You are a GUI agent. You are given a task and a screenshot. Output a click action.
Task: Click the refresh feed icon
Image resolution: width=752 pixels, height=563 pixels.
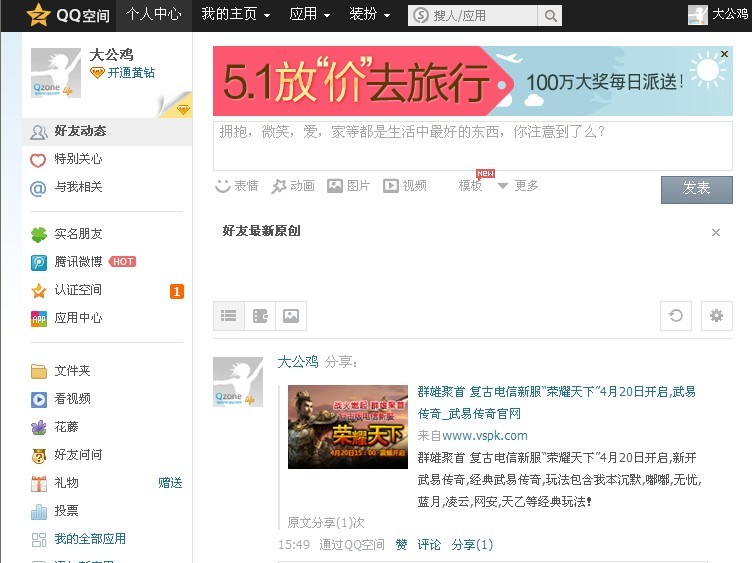point(676,316)
